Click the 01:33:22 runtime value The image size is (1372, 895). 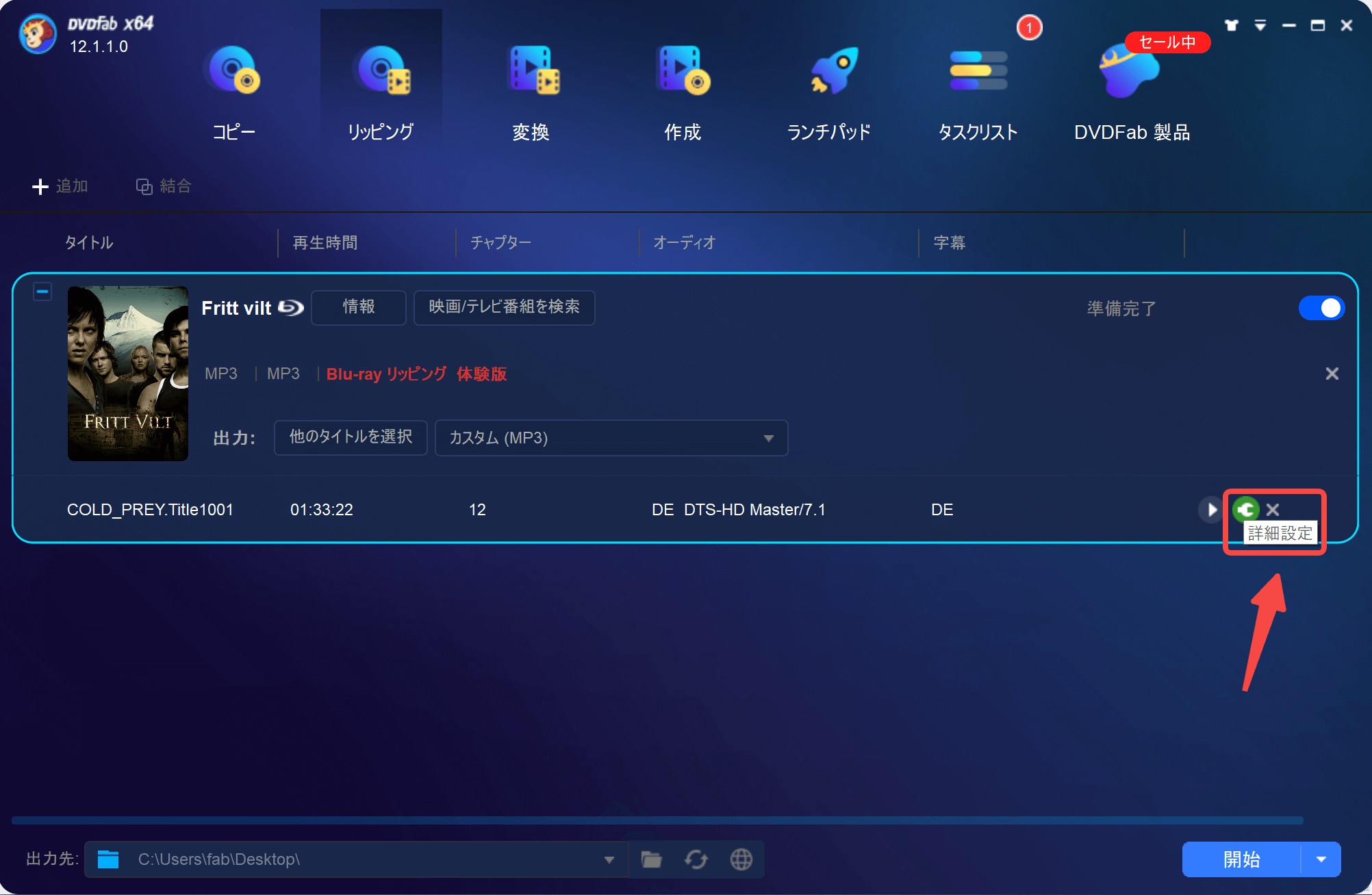pos(322,510)
